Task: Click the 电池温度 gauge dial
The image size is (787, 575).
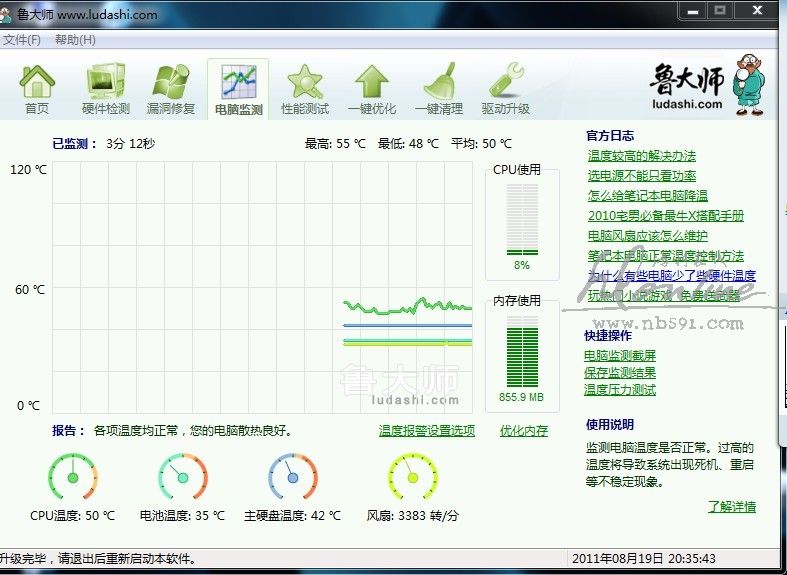Action: click(x=183, y=477)
